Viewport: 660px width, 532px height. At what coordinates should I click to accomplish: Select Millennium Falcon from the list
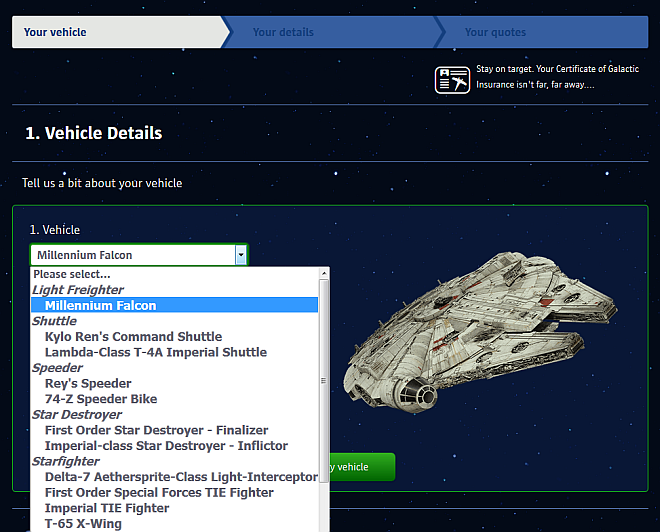point(174,305)
